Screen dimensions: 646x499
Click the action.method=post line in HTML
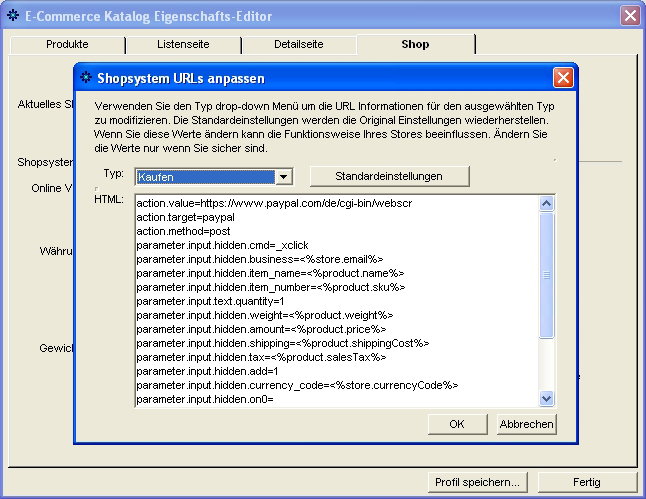tap(183, 231)
